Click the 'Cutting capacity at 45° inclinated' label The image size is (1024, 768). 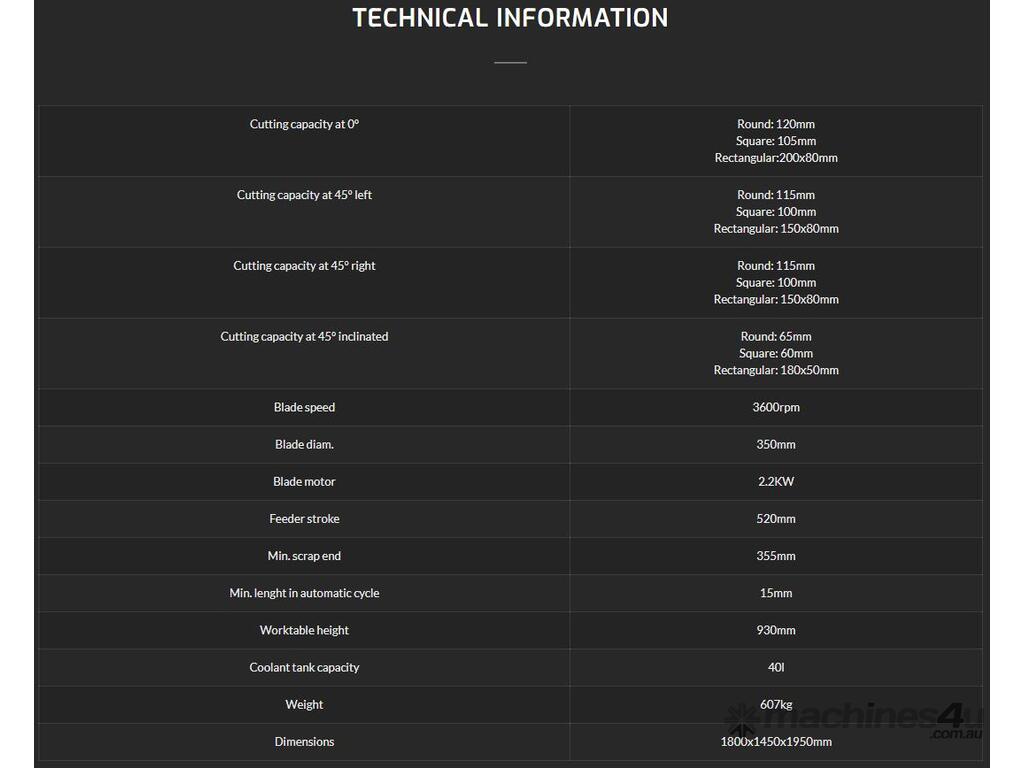pos(304,337)
